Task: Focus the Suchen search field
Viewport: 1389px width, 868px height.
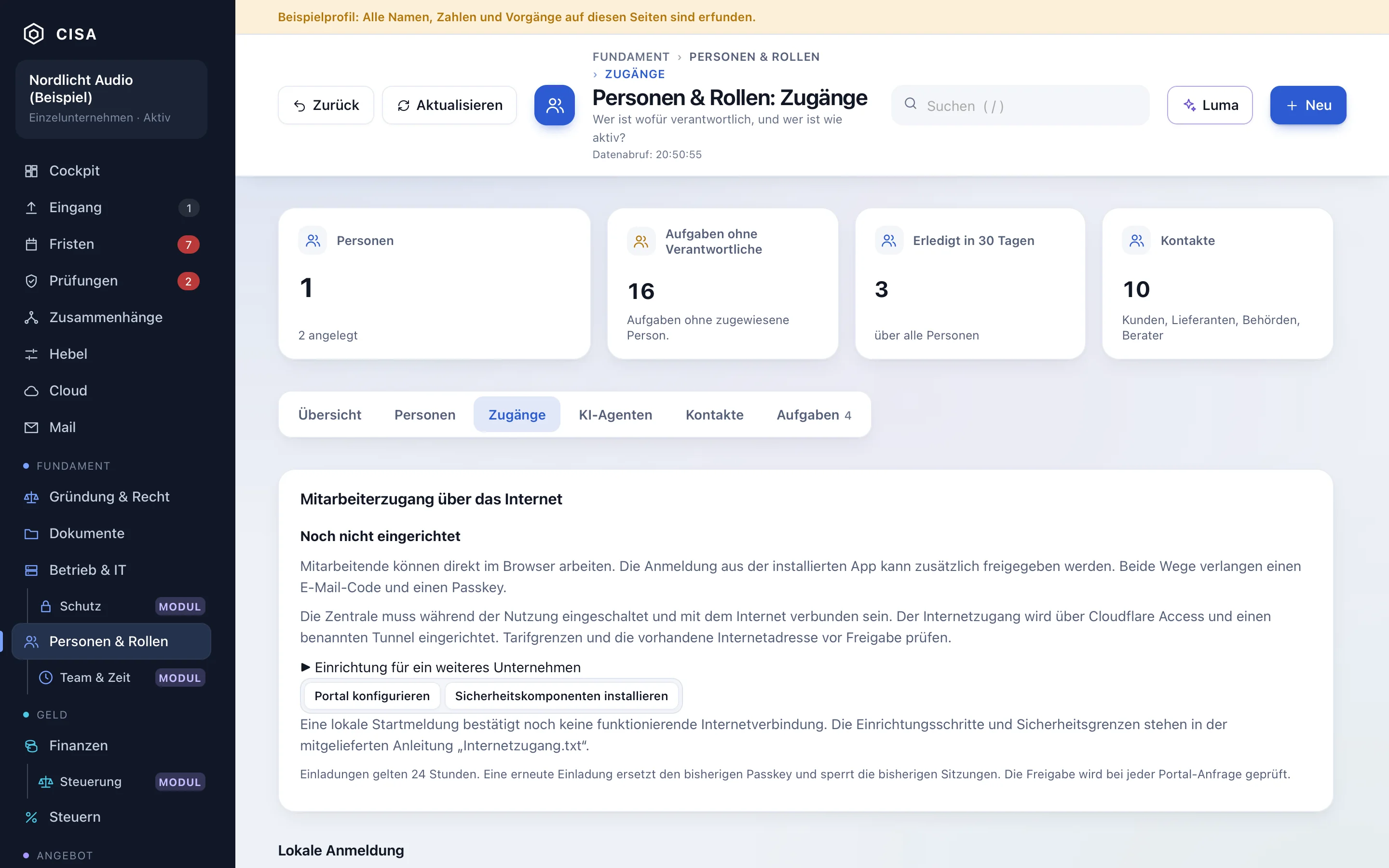Action: 1020,106
